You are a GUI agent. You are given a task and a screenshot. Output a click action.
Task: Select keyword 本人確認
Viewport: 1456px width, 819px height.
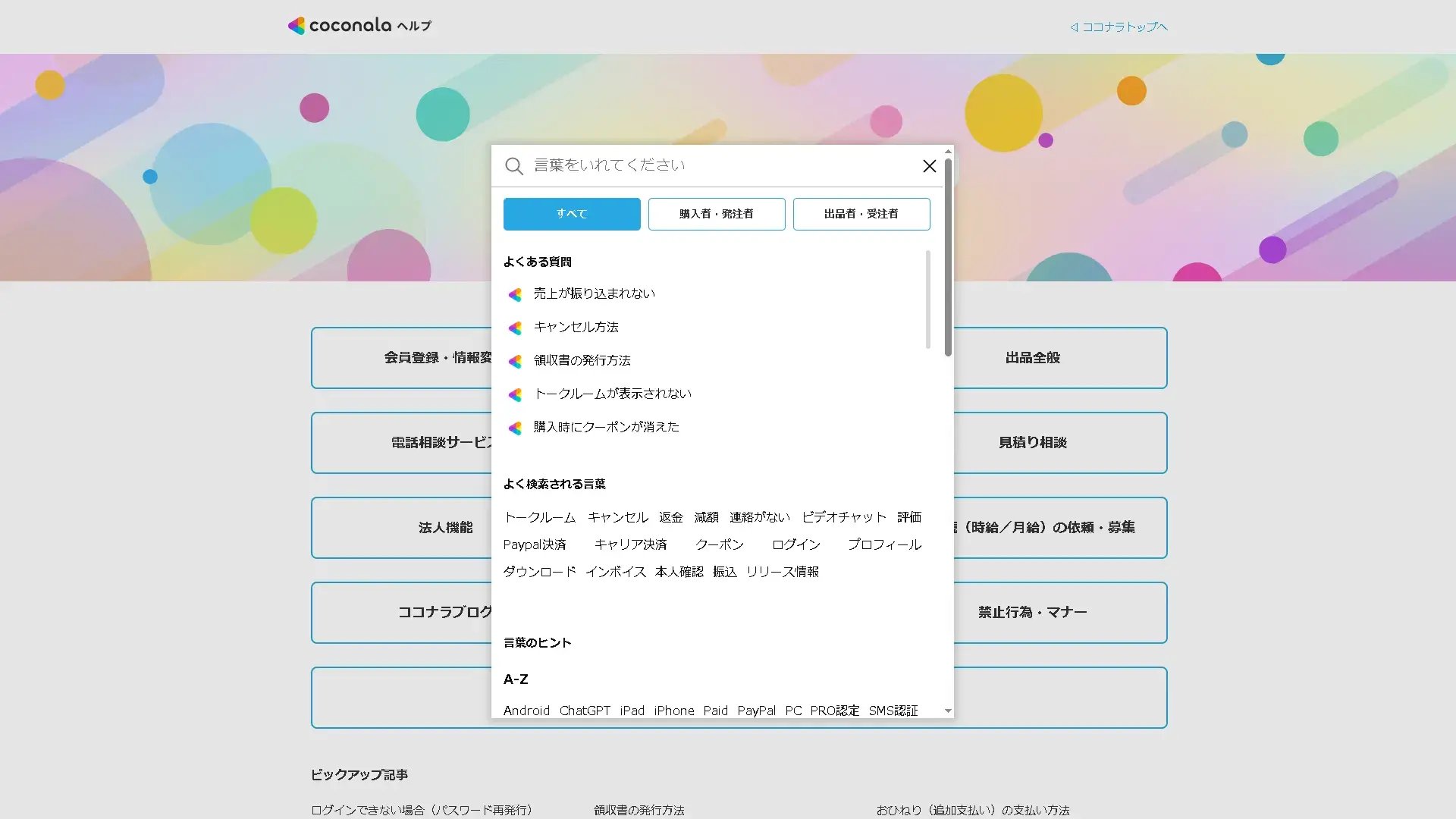pyautogui.click(x=679, y=572)
